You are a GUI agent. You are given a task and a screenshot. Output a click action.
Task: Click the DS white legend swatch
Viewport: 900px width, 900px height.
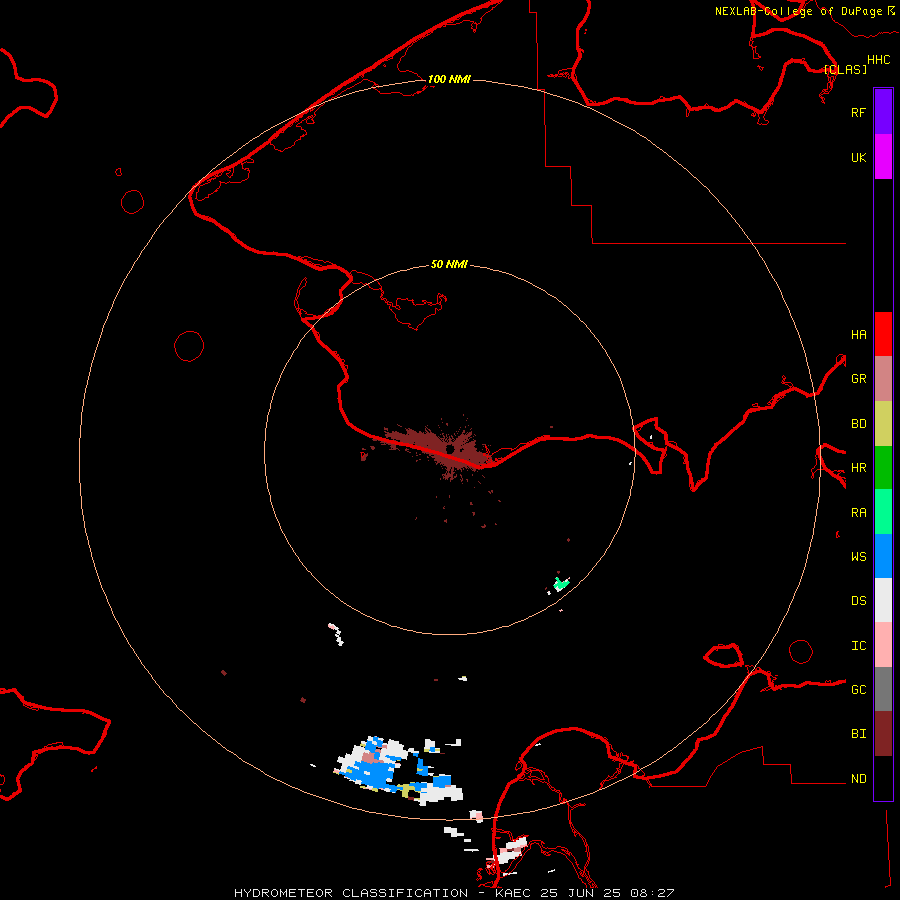tap(883, 600)
